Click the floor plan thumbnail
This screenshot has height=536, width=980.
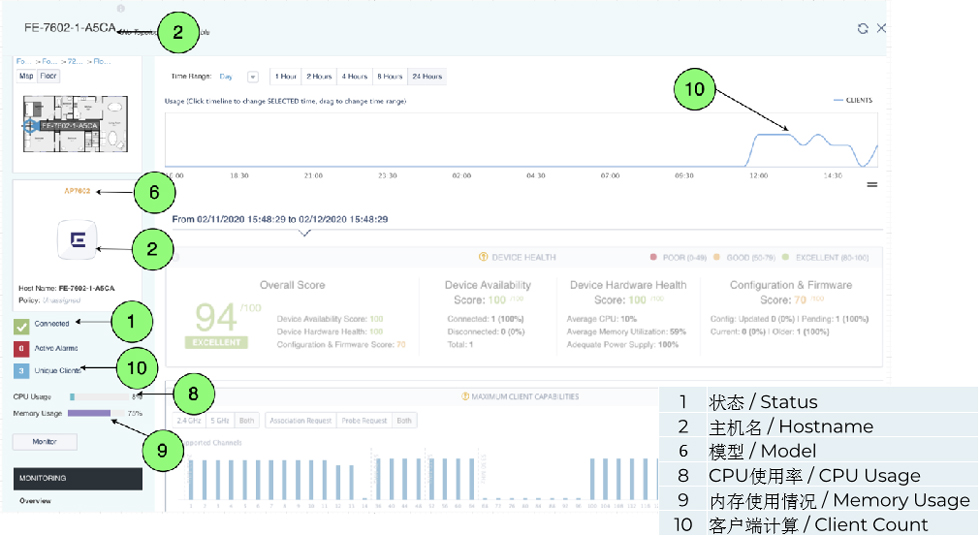pyautogui.click(x=76, y=124)
